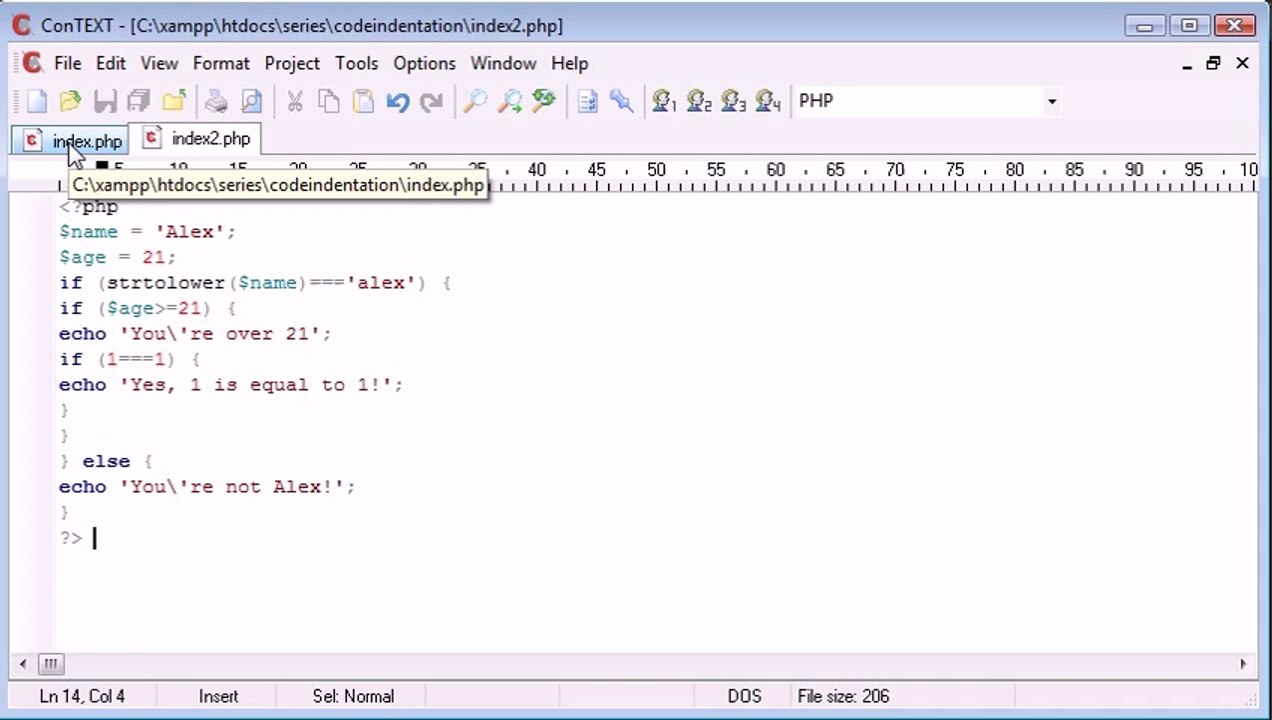This screenshot has width=1272, height=720.
Task: Toggle word wrap toolbar icon
Action: (588, 101)
